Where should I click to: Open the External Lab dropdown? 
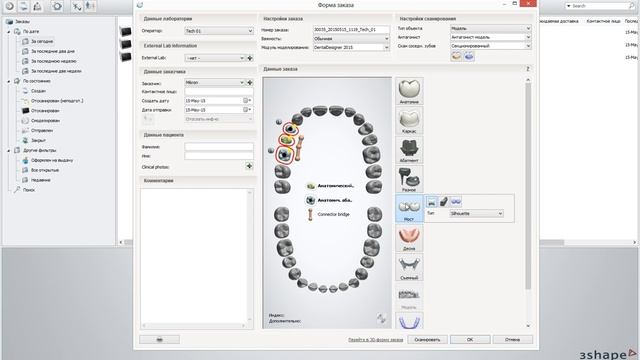pos(215,58)
